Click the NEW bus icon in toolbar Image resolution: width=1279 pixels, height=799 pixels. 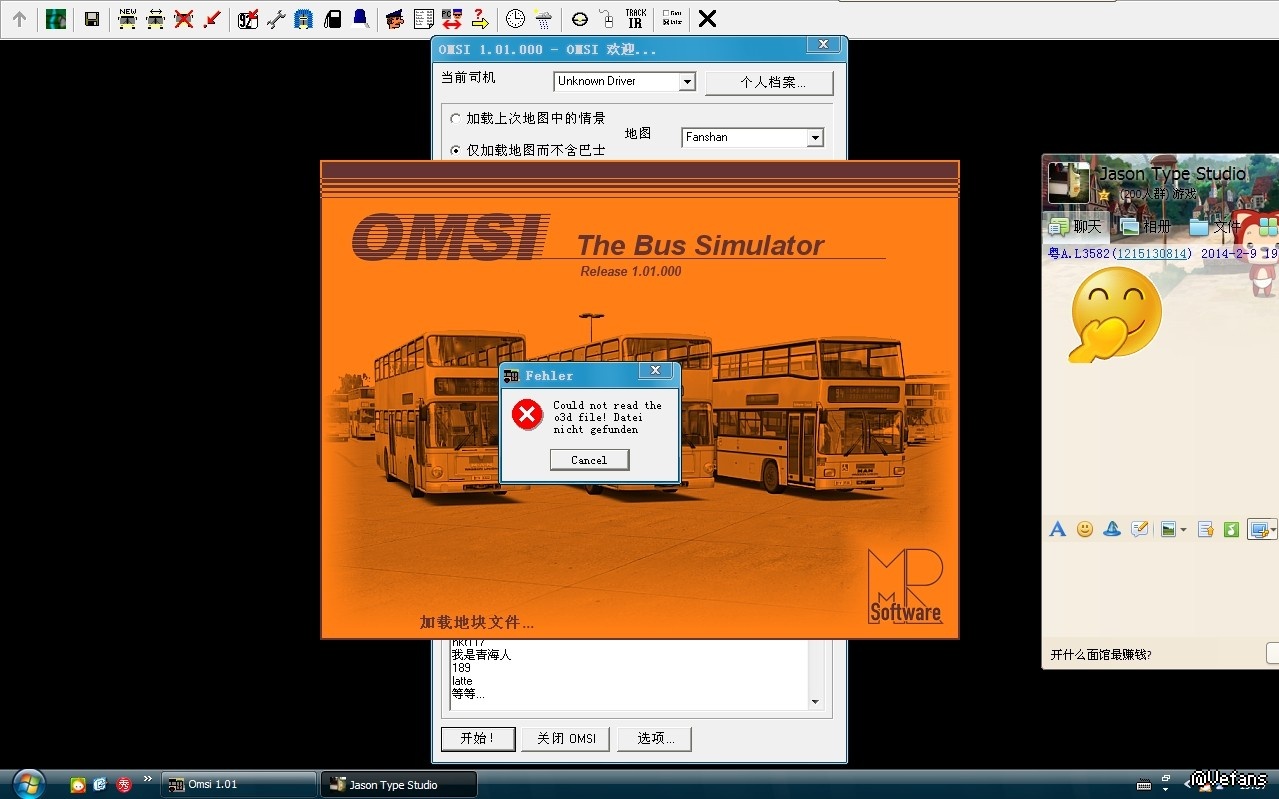pyautogui.click(x=127, y=19)
